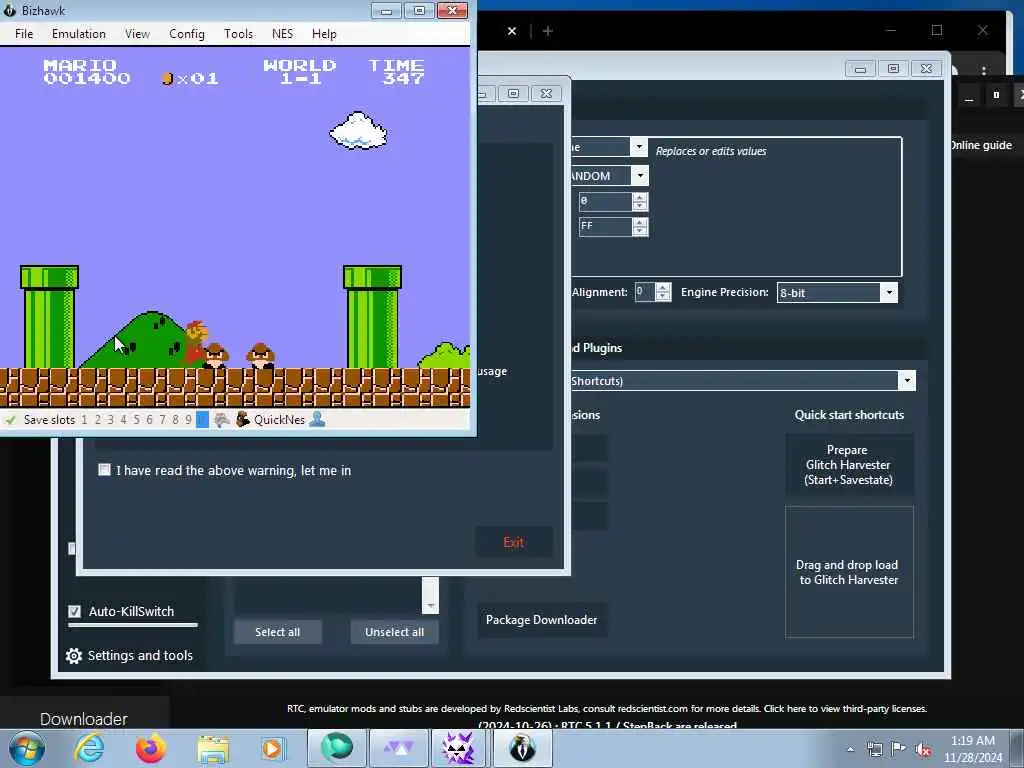
Task: Open Windows Media Player taskbar icon
Action: [272, 749]
